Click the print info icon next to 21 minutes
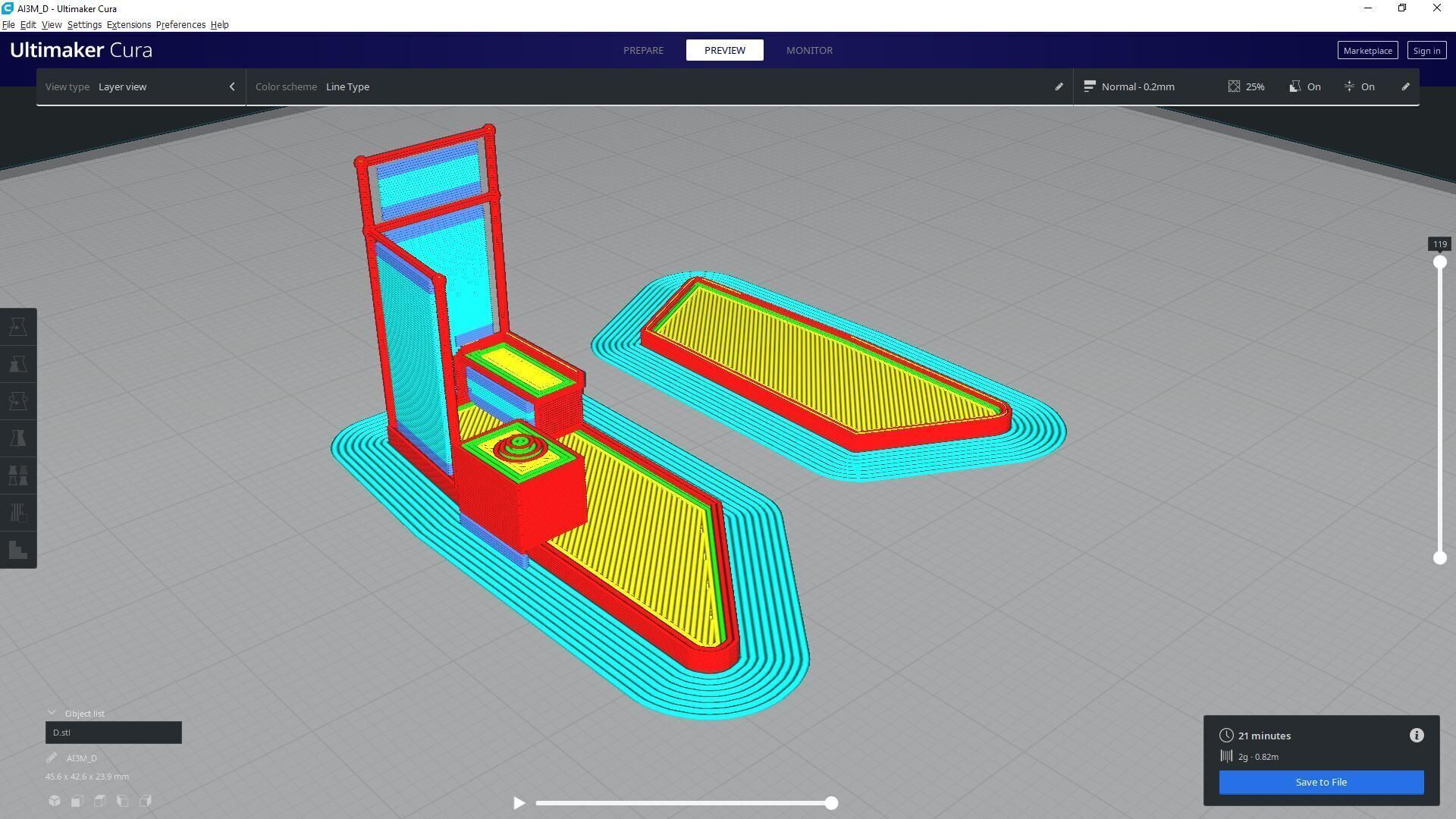 [x=1416, y=736]
